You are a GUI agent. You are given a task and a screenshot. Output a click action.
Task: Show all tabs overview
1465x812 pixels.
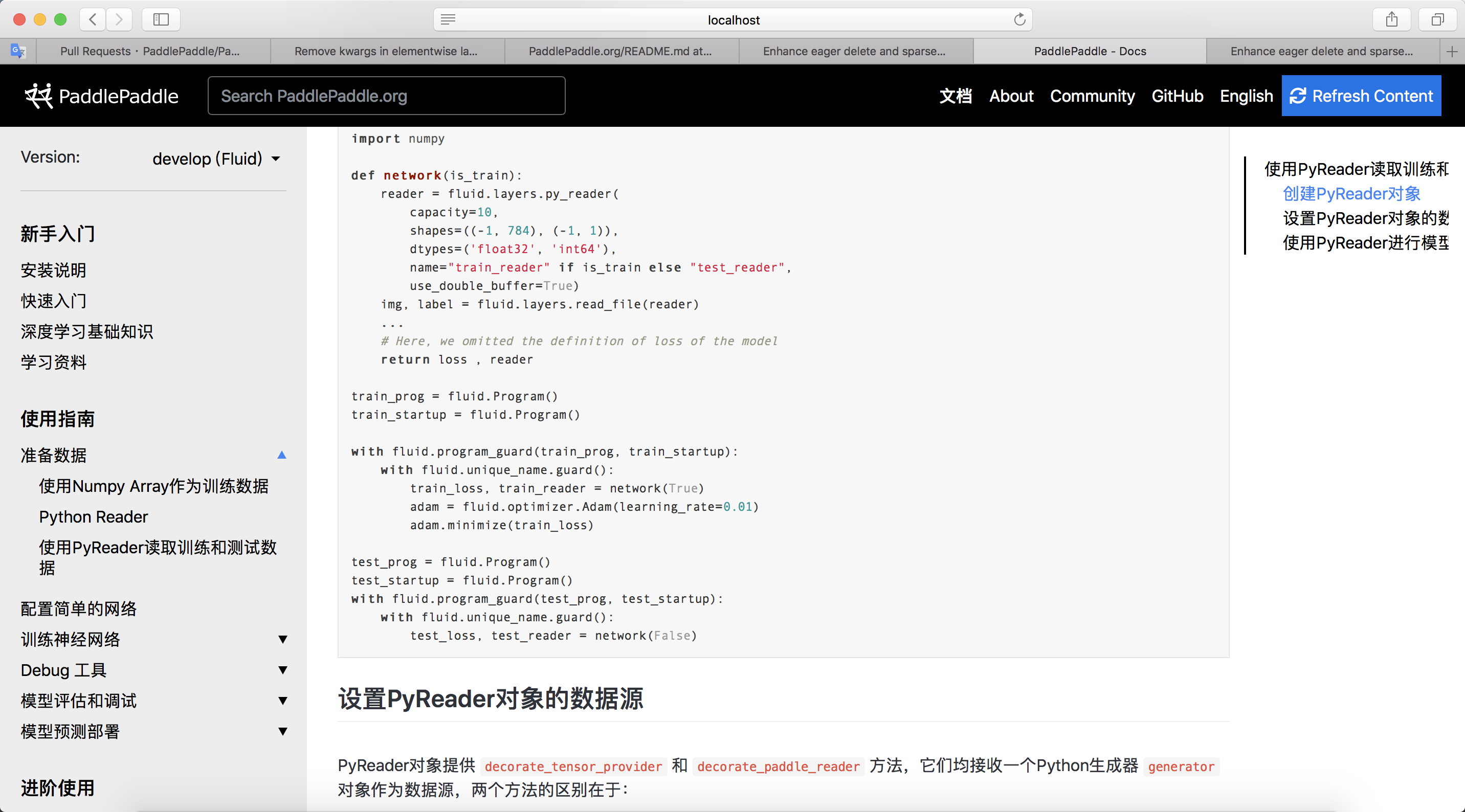pyautogui.click(x=1438, y=19)
